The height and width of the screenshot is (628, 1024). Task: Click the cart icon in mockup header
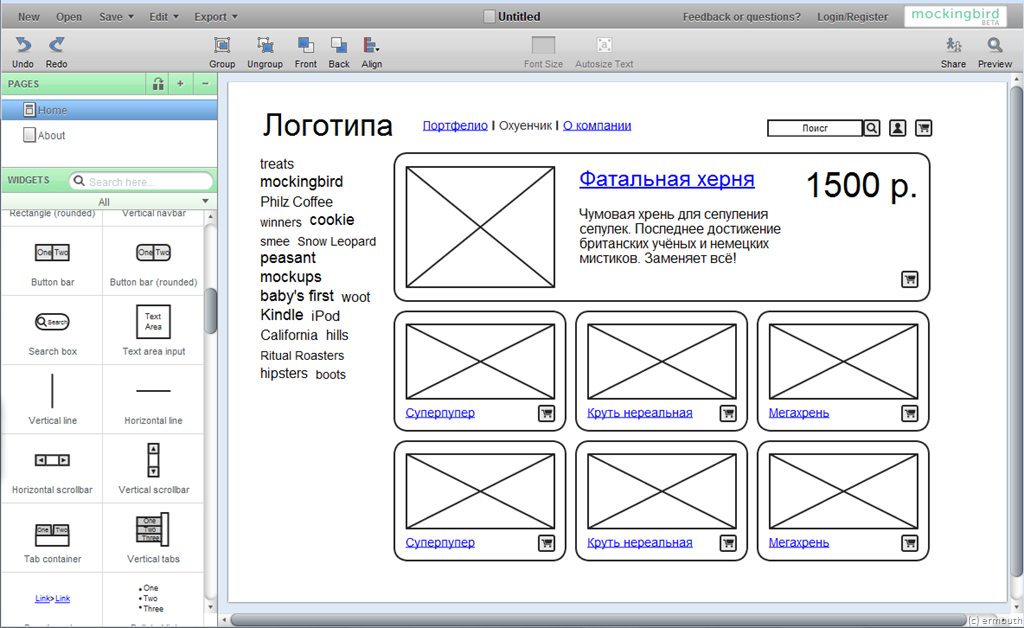923,128
